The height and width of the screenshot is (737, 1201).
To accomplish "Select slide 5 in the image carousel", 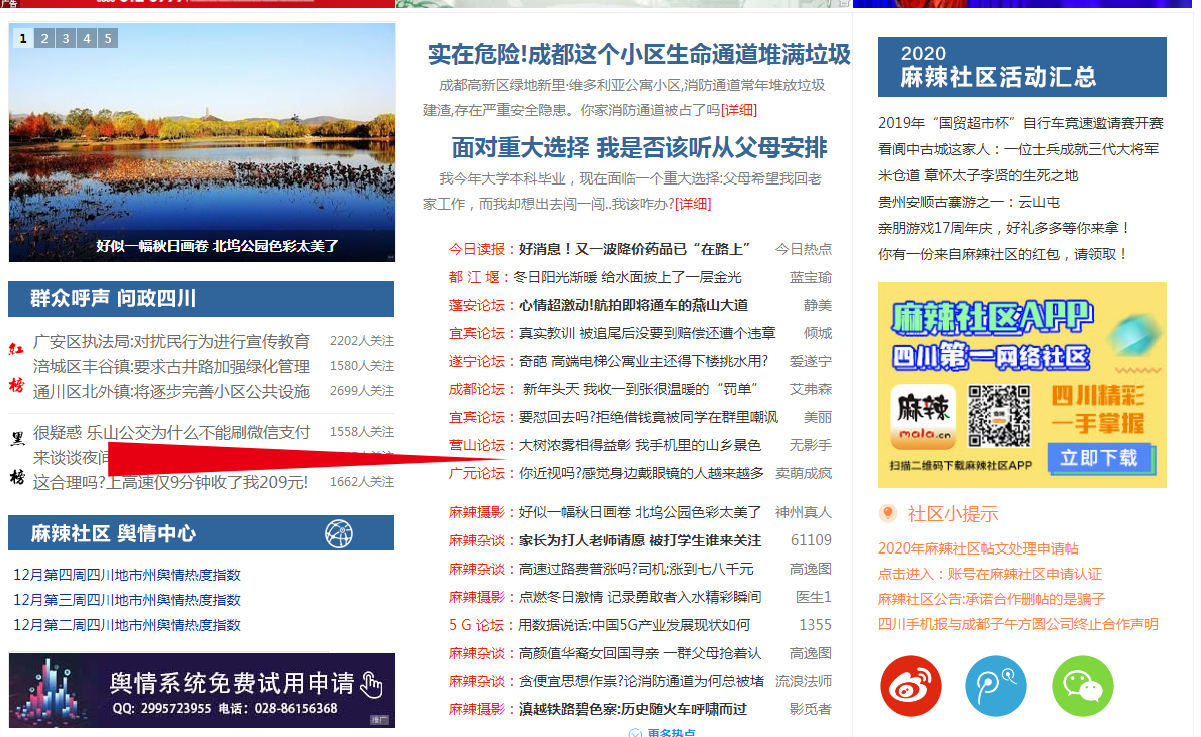I will 108,38.
